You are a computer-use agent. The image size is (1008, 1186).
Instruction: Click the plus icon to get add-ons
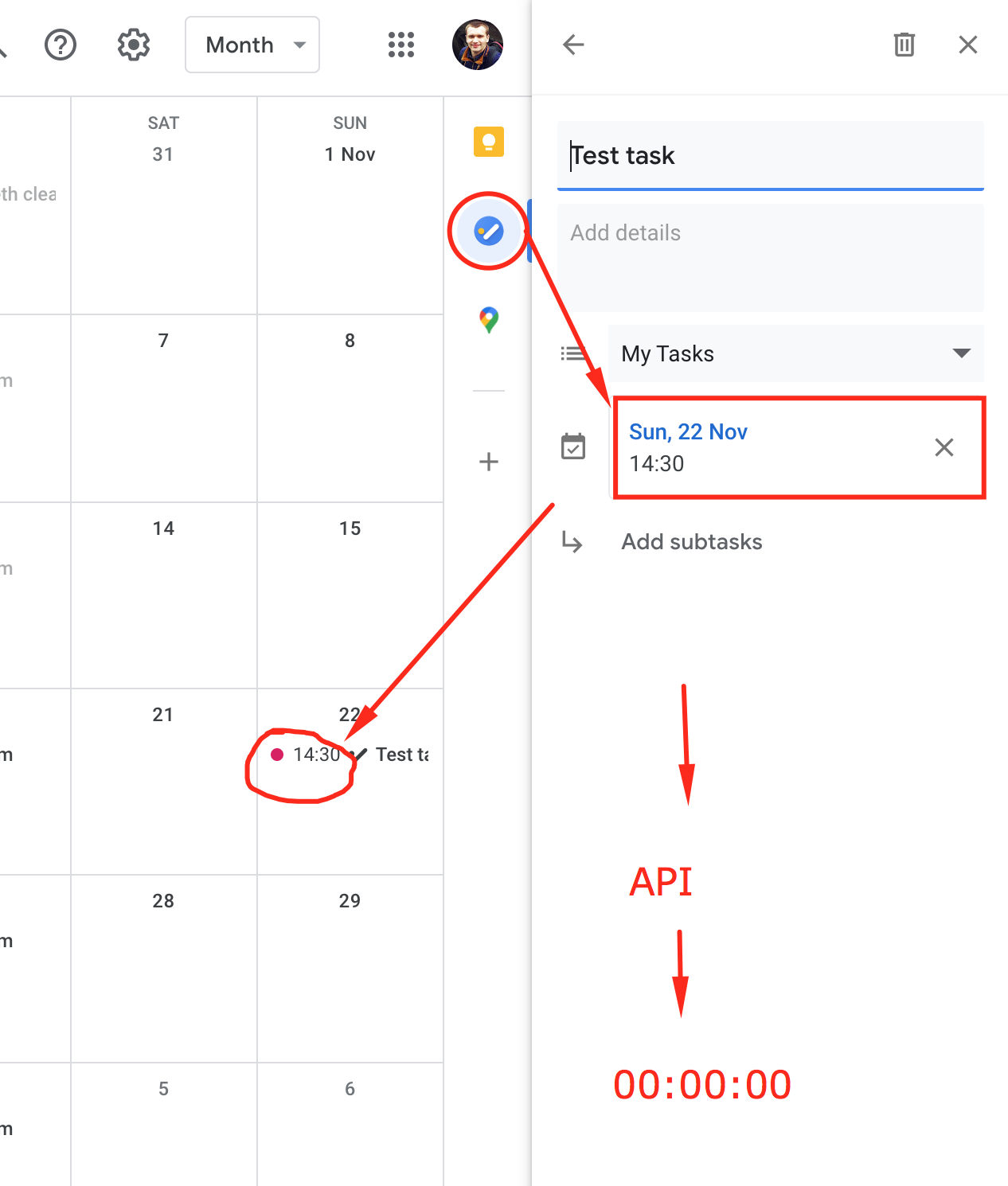pyautogui.click(x=489, y=462)
